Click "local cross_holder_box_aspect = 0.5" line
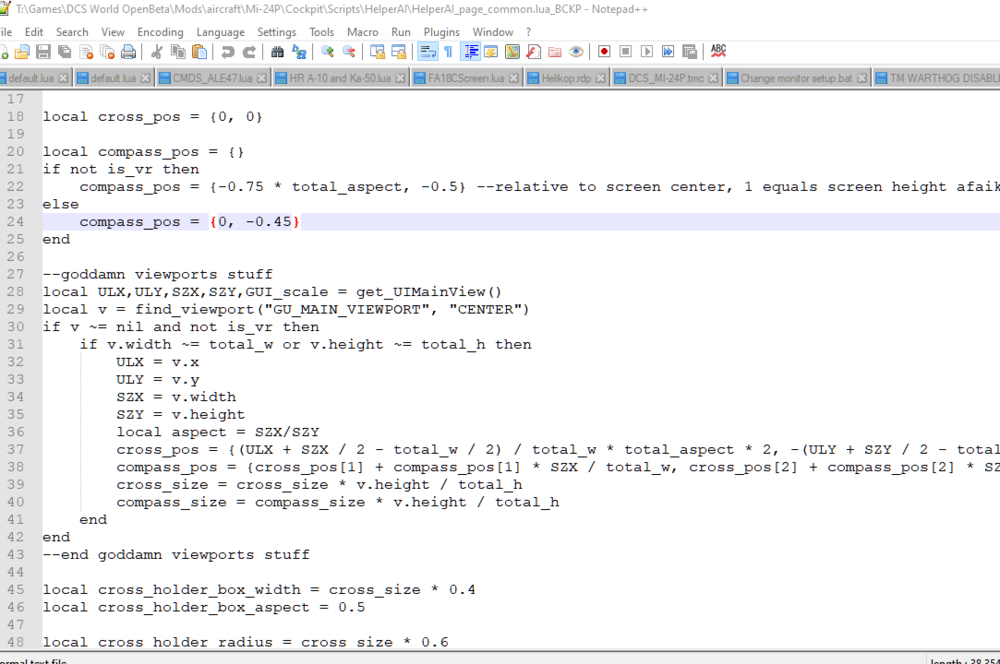1000x664 pixels. [204, 607]
